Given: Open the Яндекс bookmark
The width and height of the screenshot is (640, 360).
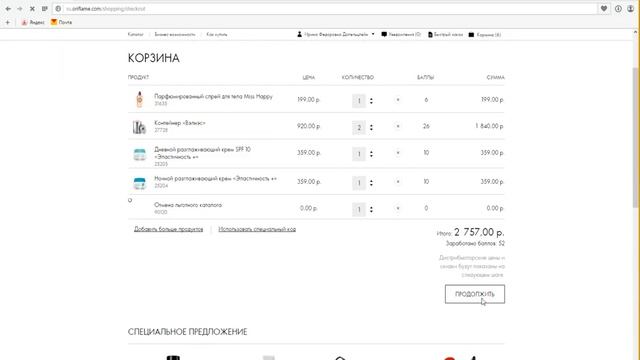Looking at the screenshot, I should click(33, 22).
